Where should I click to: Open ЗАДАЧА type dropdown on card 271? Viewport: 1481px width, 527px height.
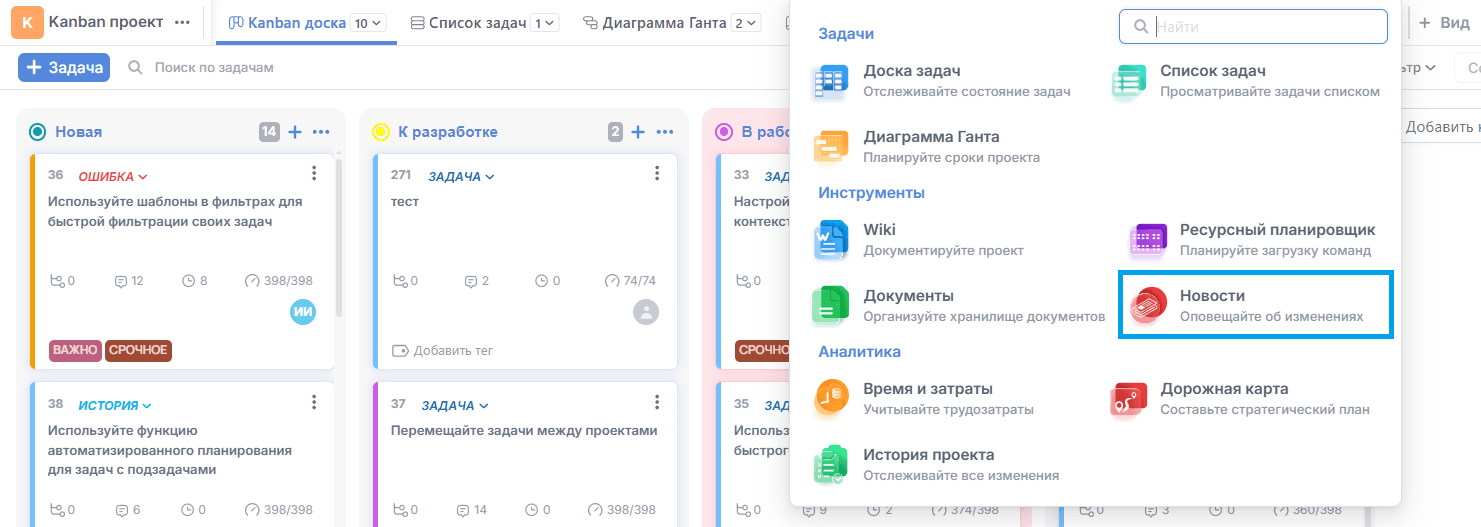[461, 177]
